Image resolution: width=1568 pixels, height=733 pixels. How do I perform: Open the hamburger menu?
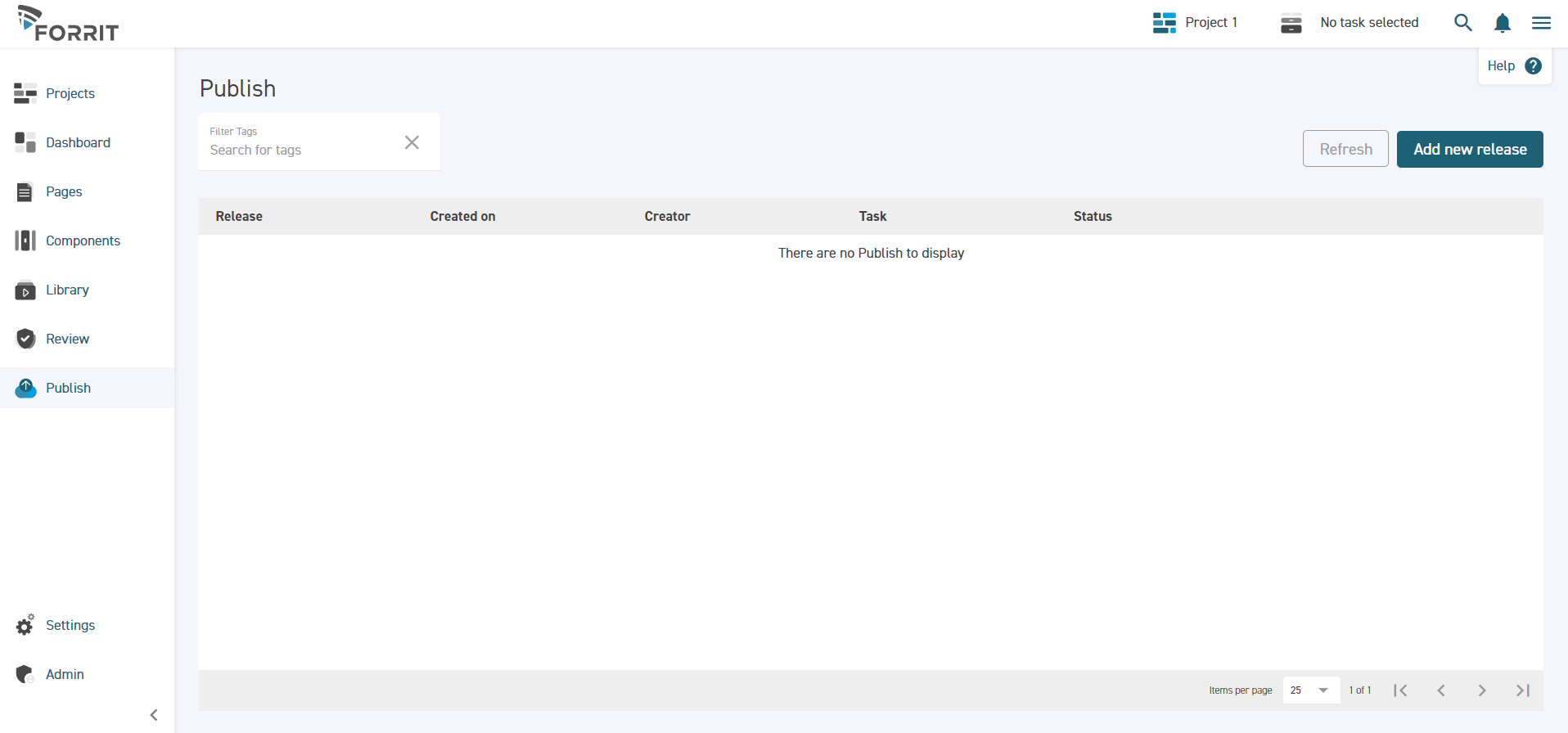pos(1542,23)
